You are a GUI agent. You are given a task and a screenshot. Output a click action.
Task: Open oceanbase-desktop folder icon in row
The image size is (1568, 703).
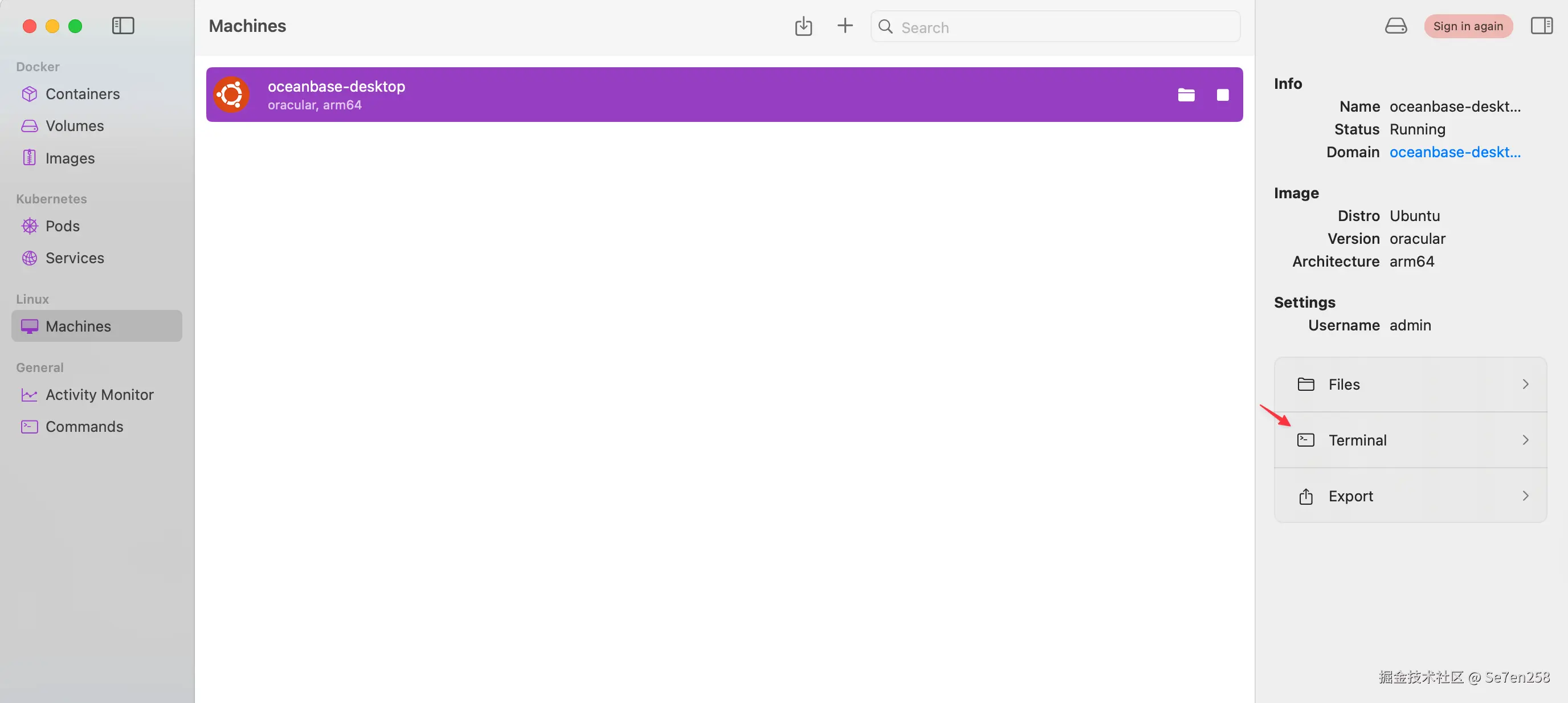coord(1186,95)
